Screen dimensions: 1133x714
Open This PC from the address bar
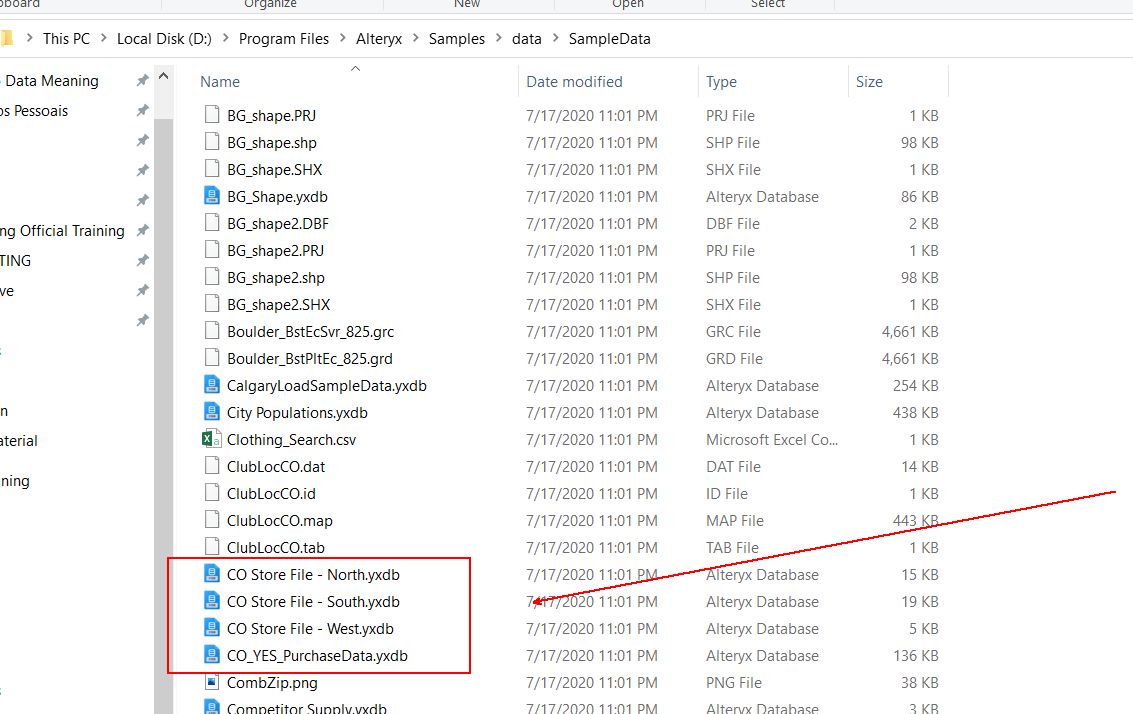coord(66,38)
